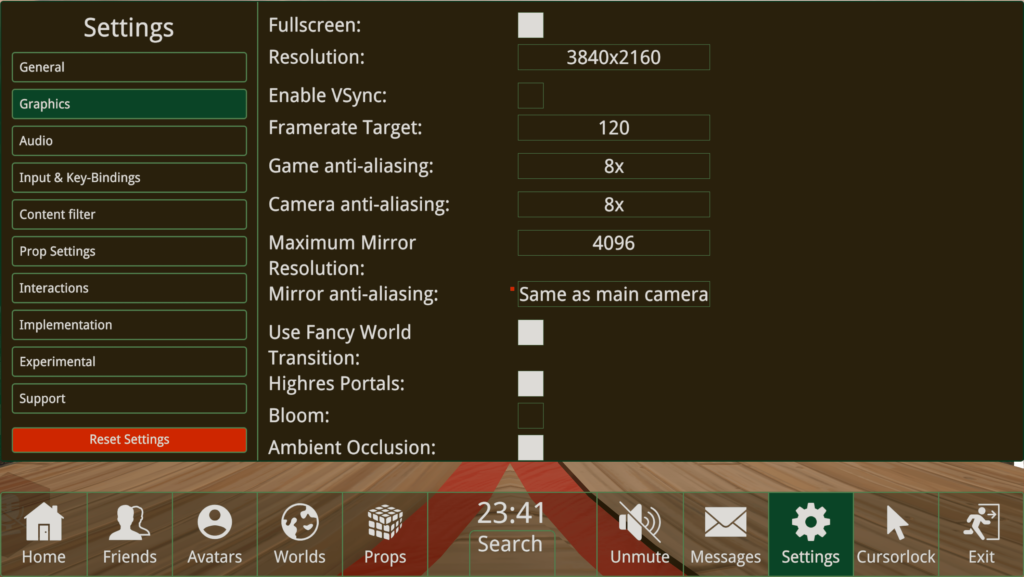1024x577 pixels.
Task: Open Mirror anti-aliasing Same as main camera dropdown
Action: click(x=614, y=294)
